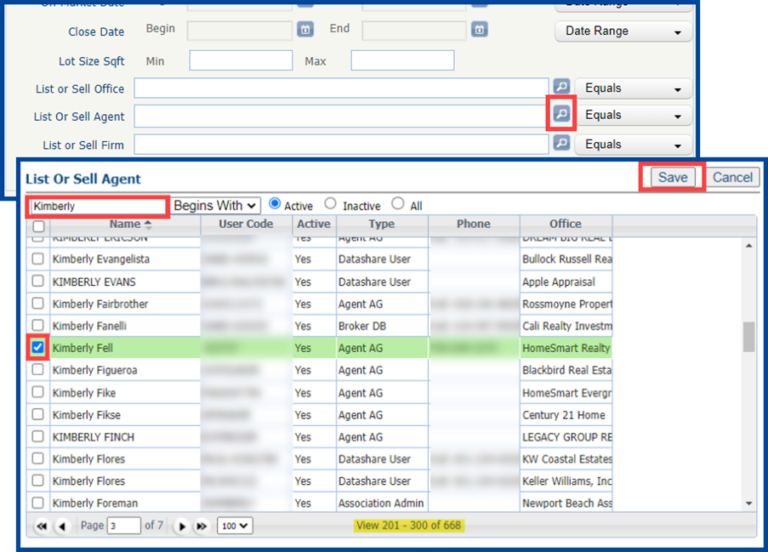The height and width of the screenshot is (552, 768).
Task: Click the Close Date Begin field
Action: 240,30
